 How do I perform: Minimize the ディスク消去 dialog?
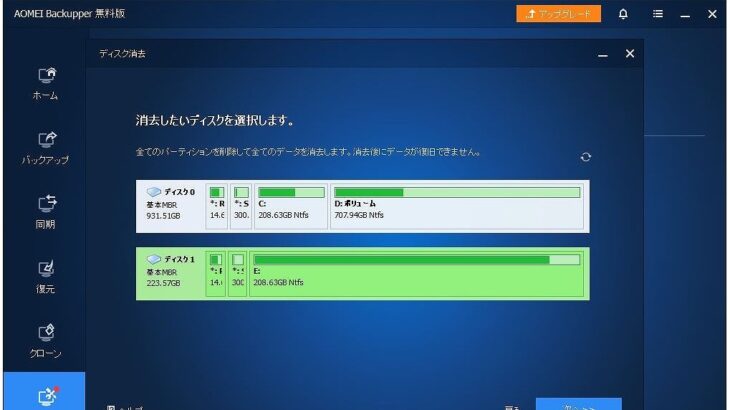click(603, 54)
